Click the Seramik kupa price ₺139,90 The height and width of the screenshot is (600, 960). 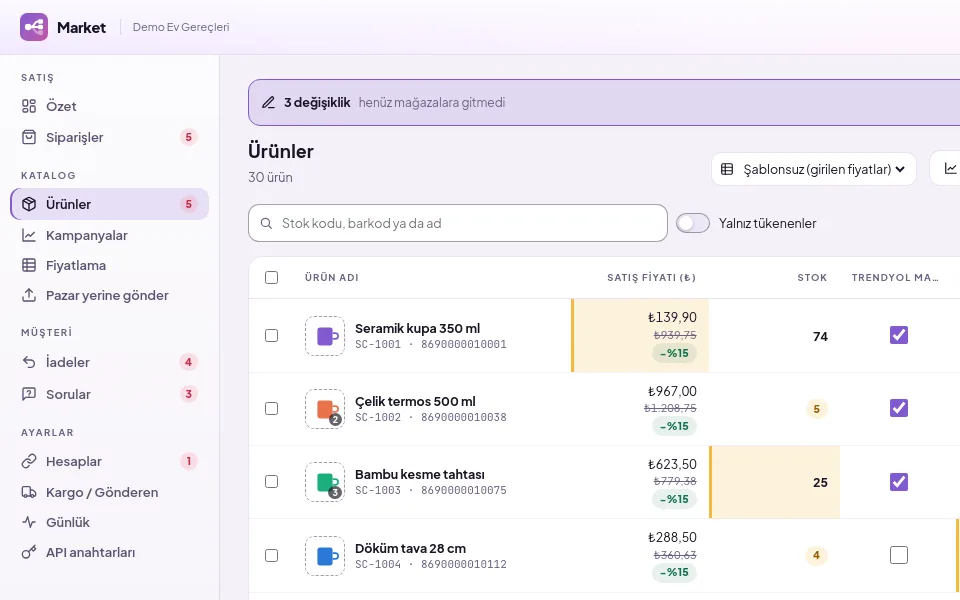(x=672, y=317)
